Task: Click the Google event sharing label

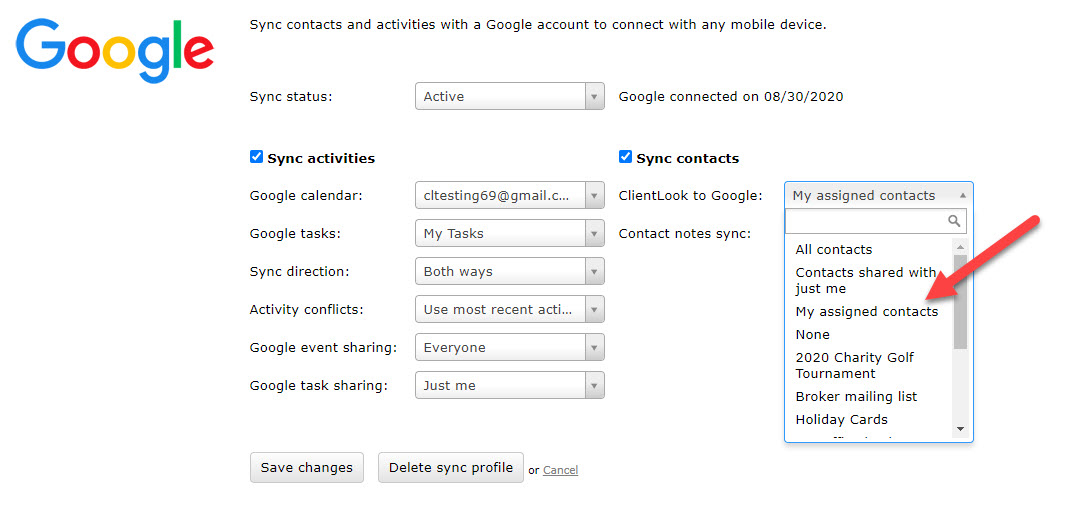Action: tap(323, 348)
